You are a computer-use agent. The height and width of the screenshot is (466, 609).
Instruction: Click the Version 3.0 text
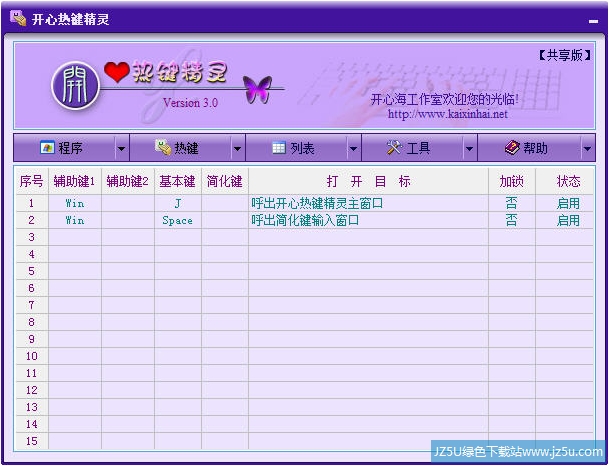tap(190, 103)
